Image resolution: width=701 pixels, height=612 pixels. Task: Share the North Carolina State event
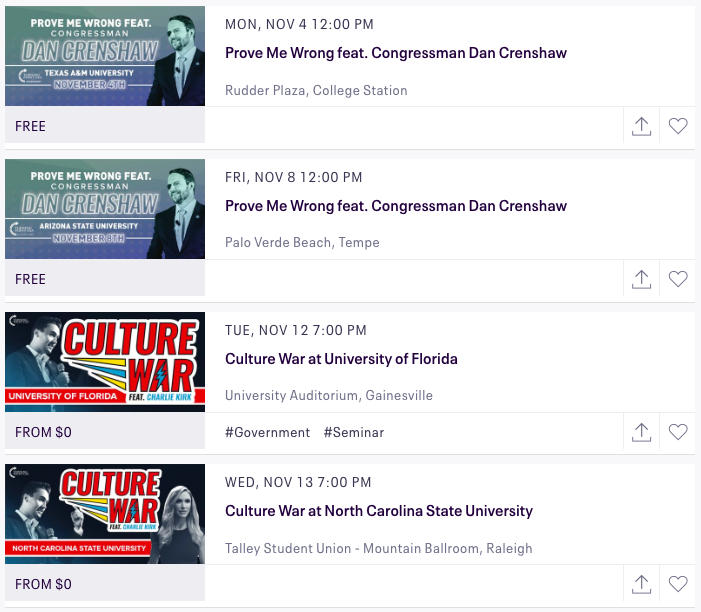pyautogui.click(x=642, y=583)
